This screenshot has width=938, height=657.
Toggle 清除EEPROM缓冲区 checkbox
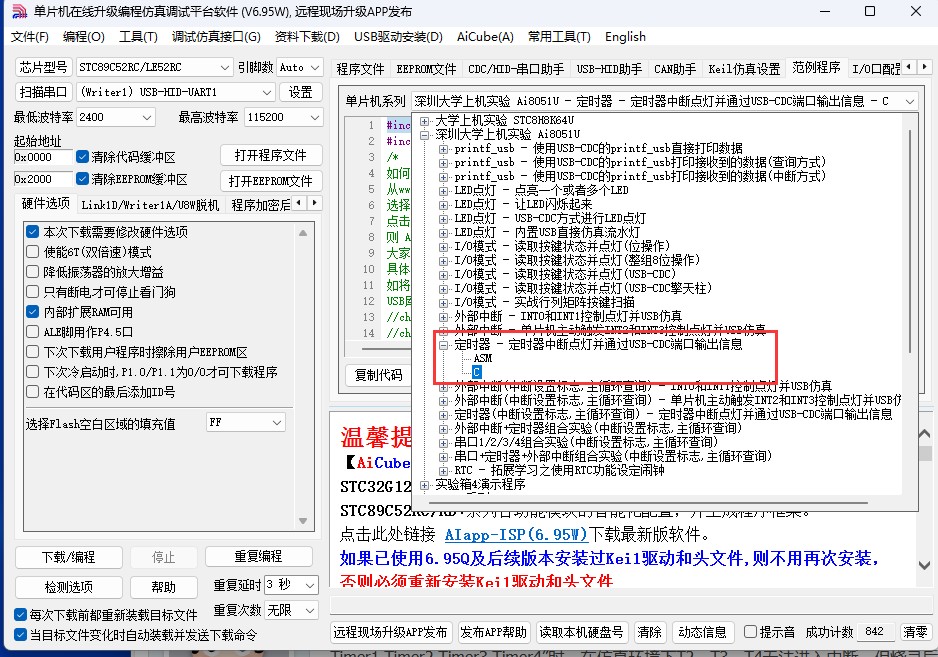83,178
